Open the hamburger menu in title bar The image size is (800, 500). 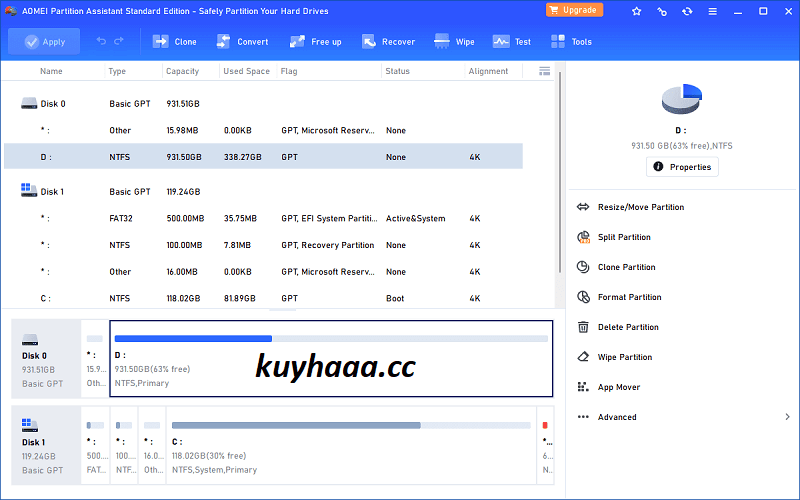(x=713, y=11)
